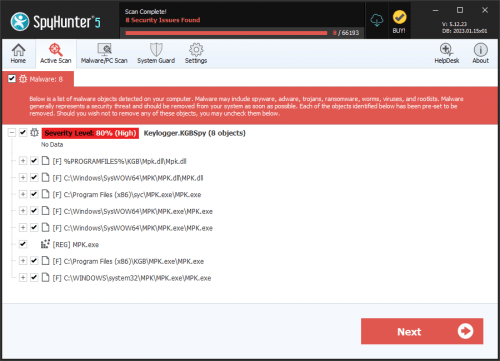
Task: Expand Program Files (x86)\syc\MPK.exe entry
Action: click(23, 194)
